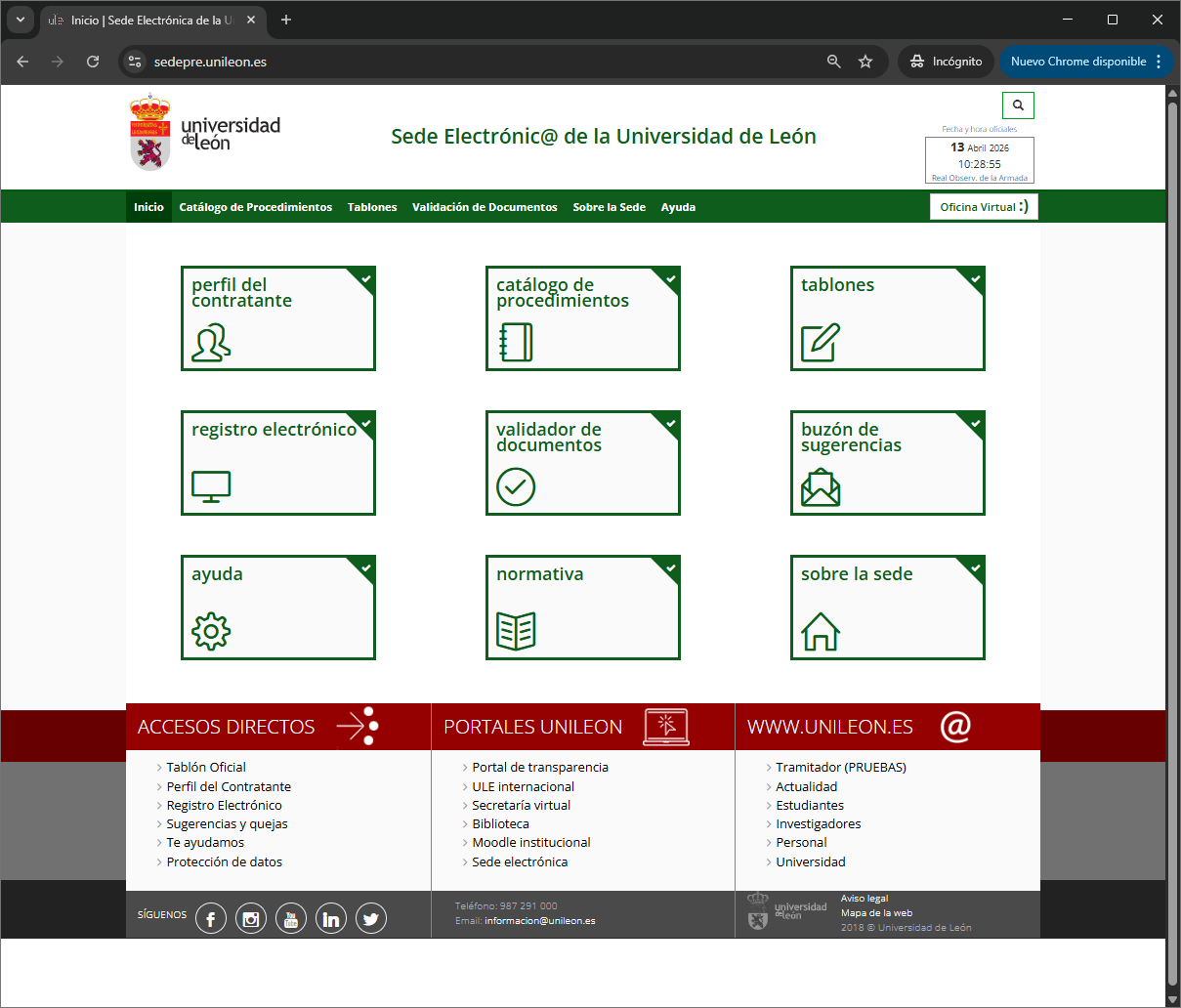Viewport: 1181px width, 1008px height.
Task: Go back to previous page
Action: pos(22,62)
